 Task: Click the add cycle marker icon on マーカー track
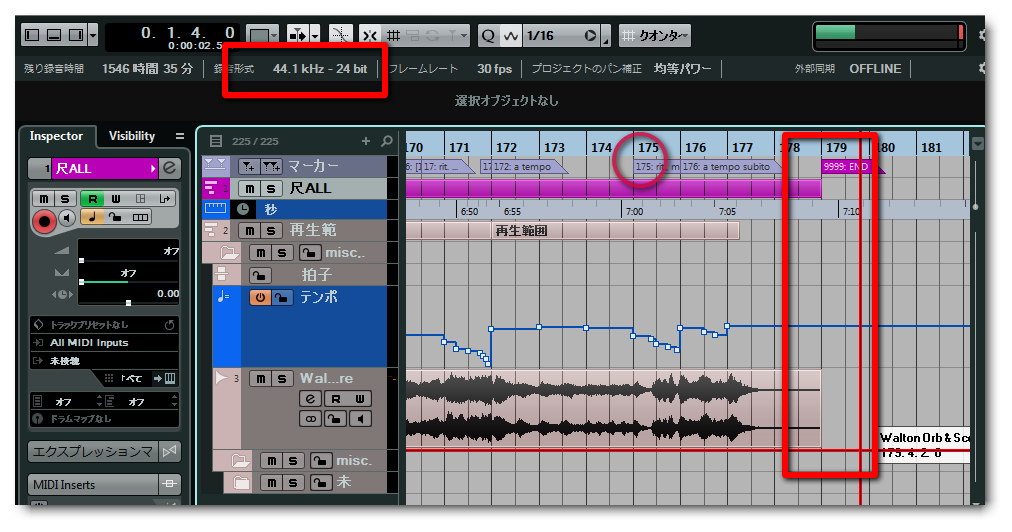pyautogui.click(x=270, y=167)
